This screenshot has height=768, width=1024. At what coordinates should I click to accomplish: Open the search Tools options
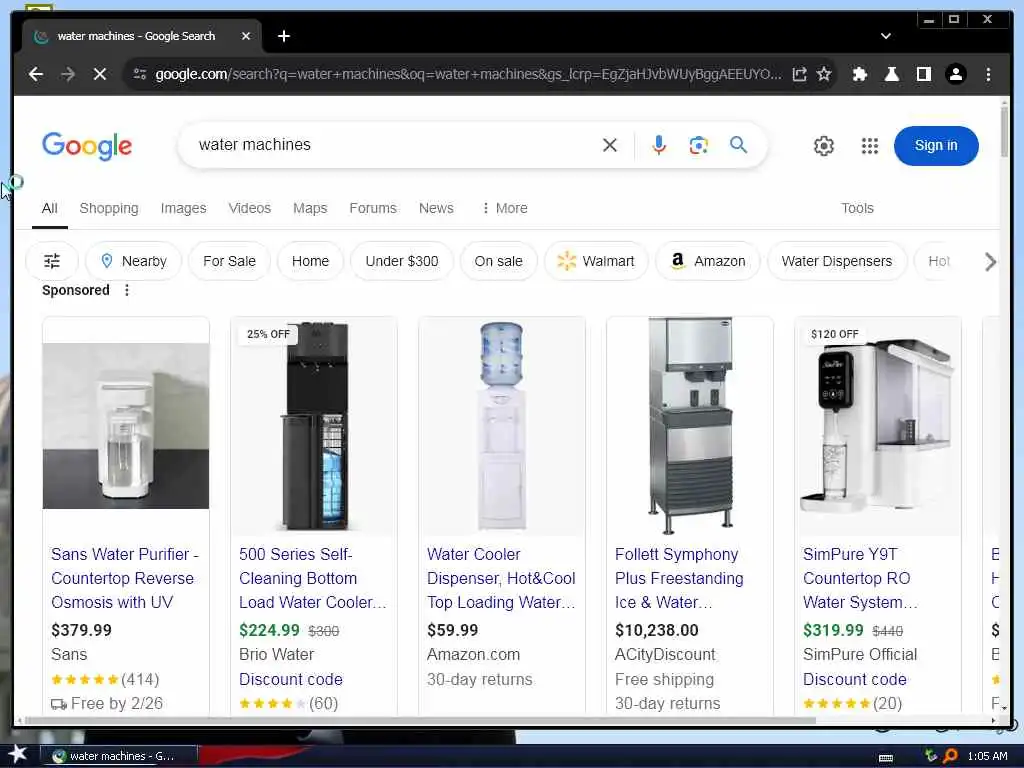click(x=857, y=208)
